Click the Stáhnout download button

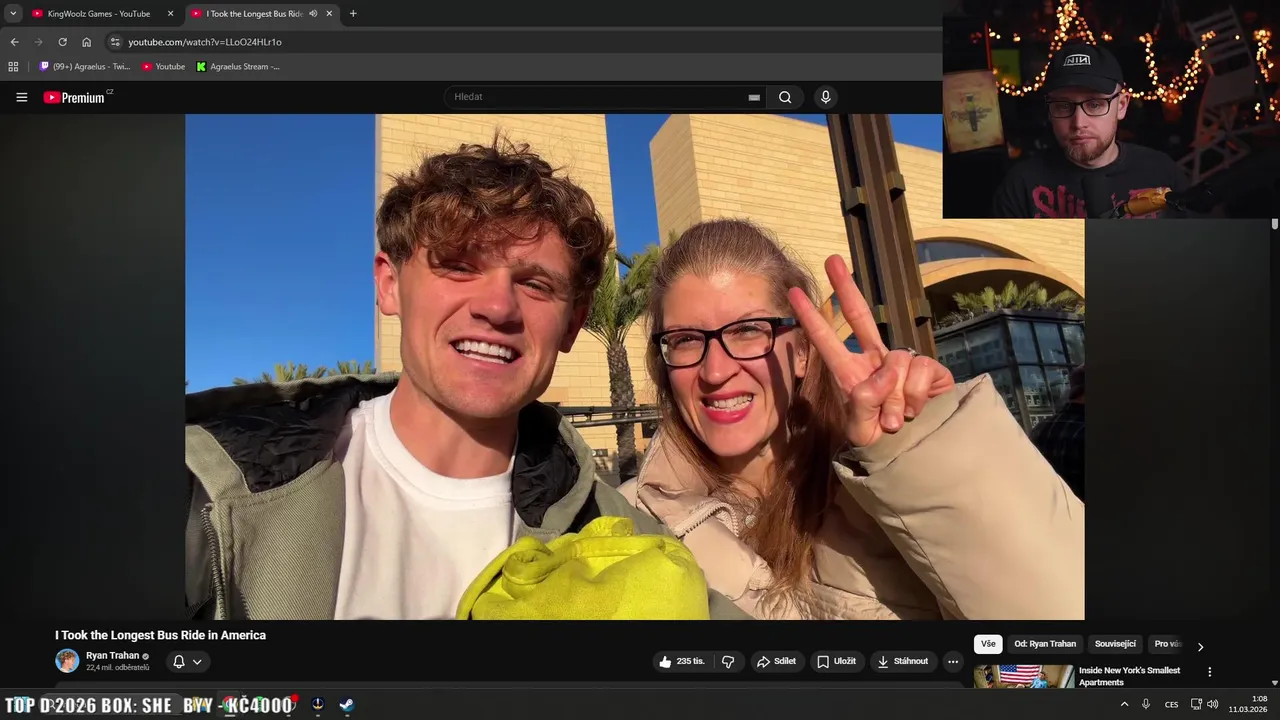pyautogui.click(x=902, y=661)
